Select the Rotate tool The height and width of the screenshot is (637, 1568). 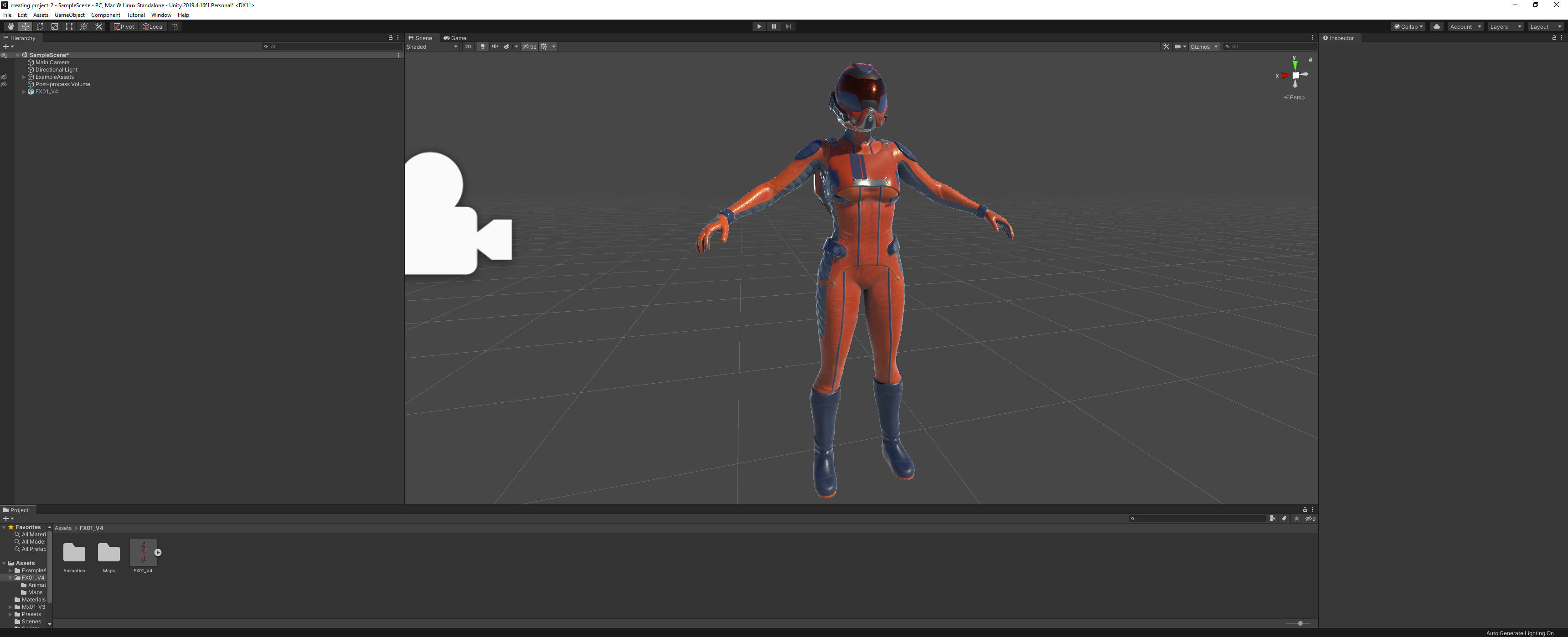point(40,27)
